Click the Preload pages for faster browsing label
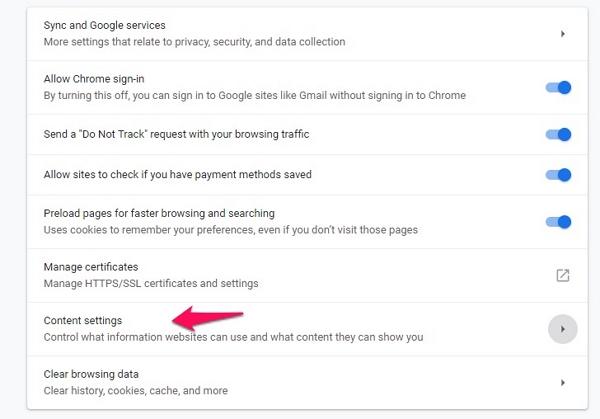Image resolution: width=600 pixels, height=419 pixels. click(159, 213)
